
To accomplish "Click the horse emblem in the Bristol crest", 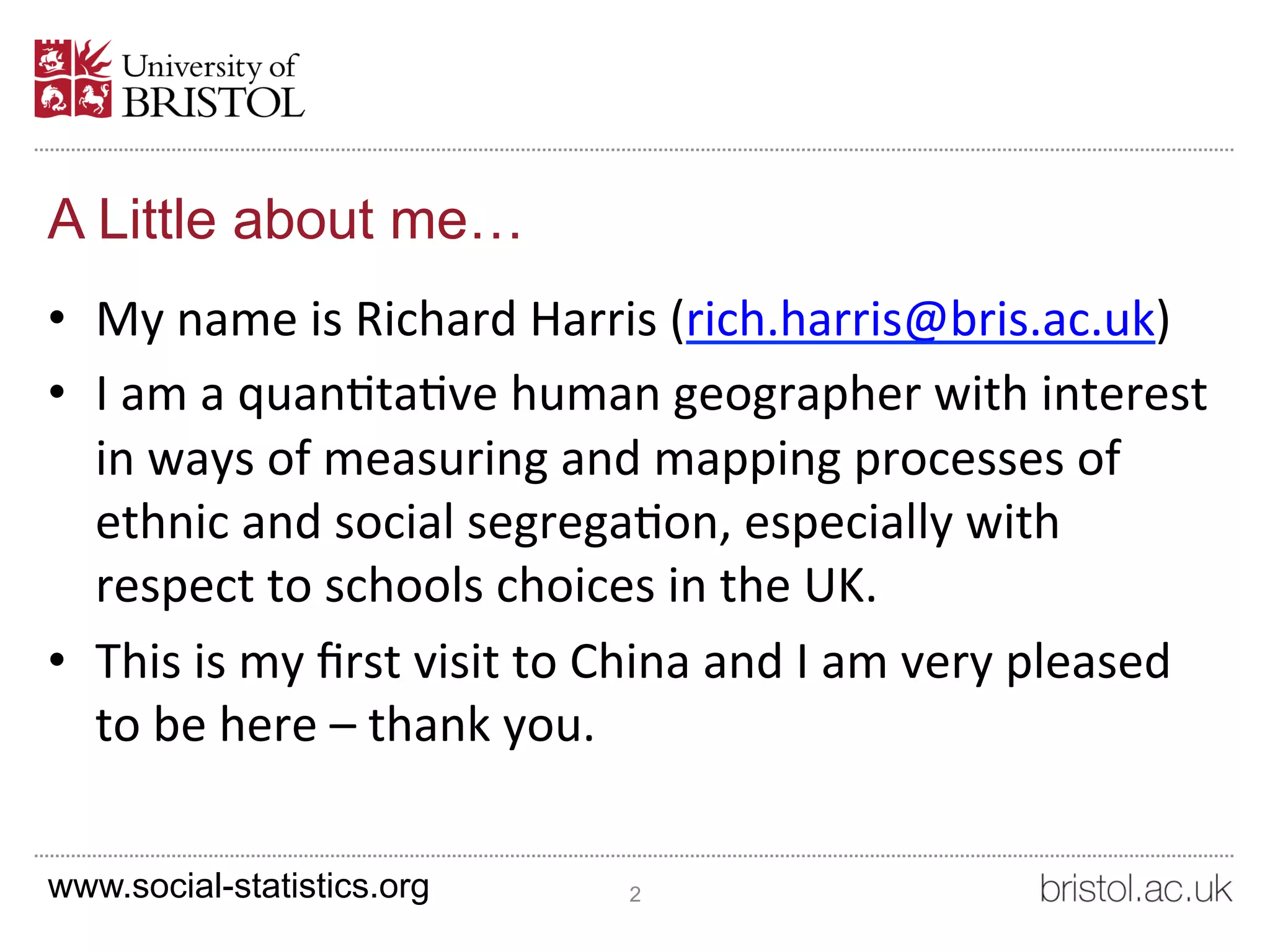I will pos(94,99).
